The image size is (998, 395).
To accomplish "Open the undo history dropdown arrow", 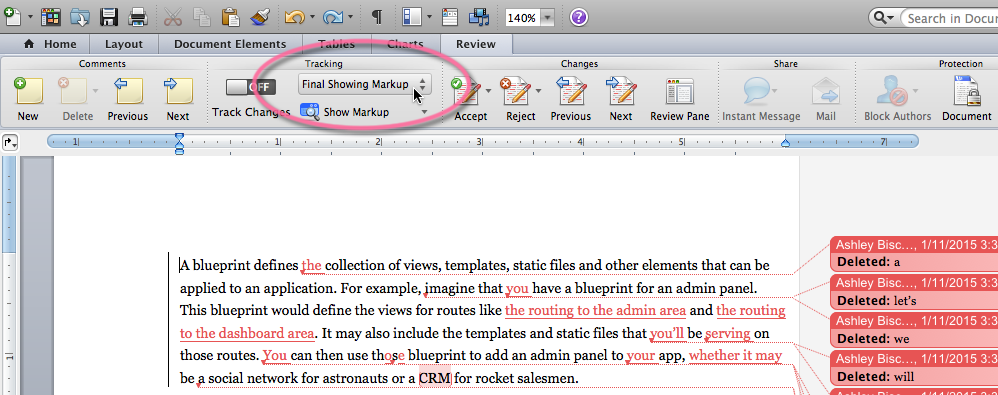I will (x=312, y=18).
